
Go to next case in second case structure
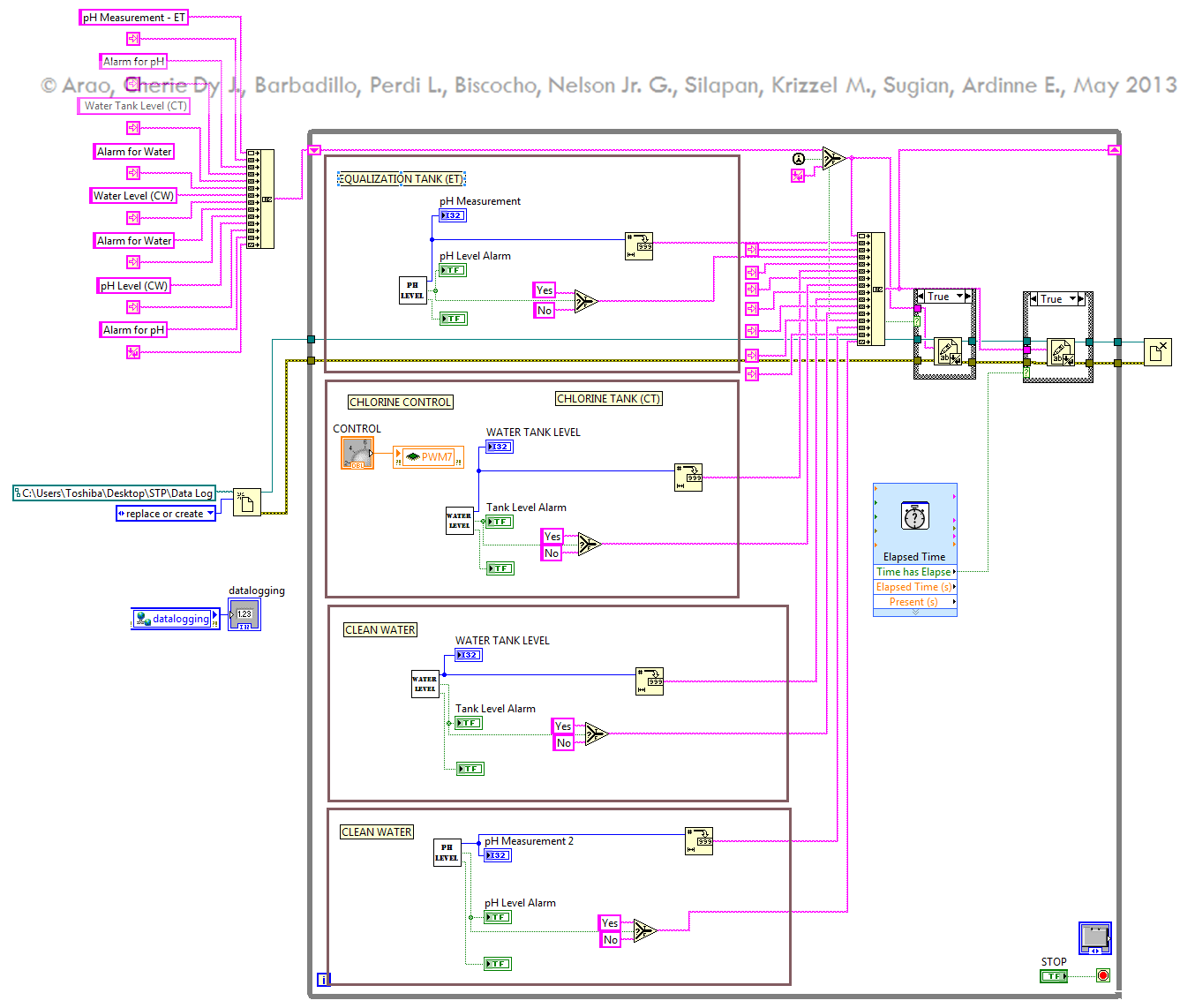1082,299
